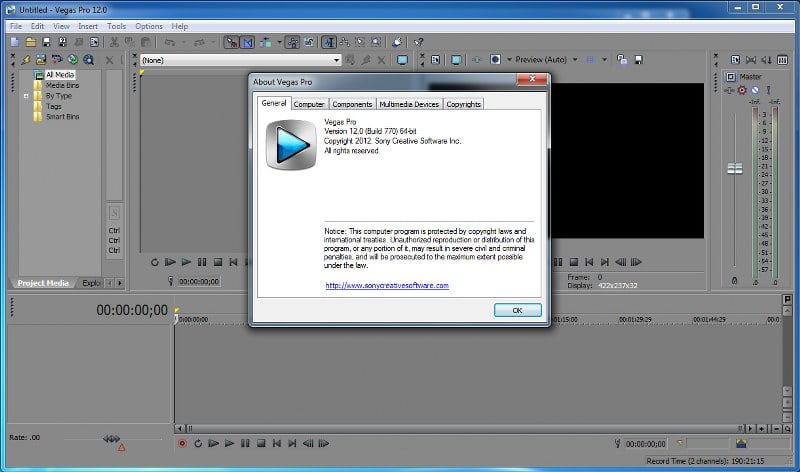Click the timeline zoom-in plus button
Screen dimensions: 800x472
pyautogui.click(x=762, y=429)
